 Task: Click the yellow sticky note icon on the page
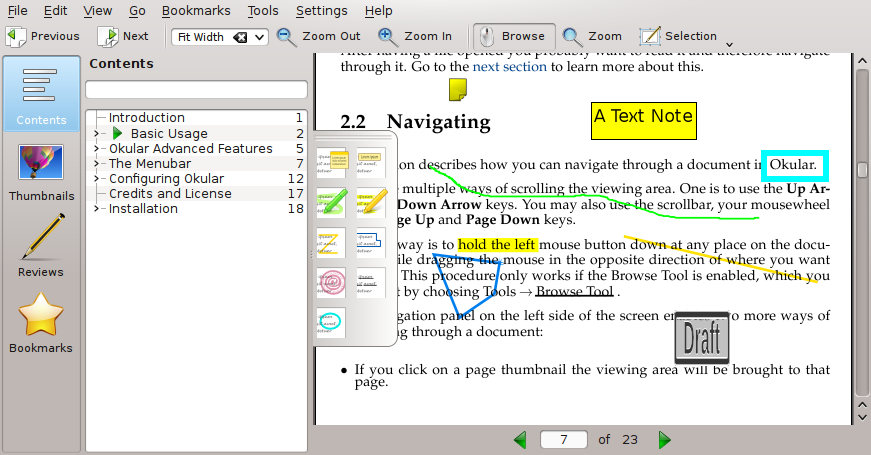click(x=457, y=90)
